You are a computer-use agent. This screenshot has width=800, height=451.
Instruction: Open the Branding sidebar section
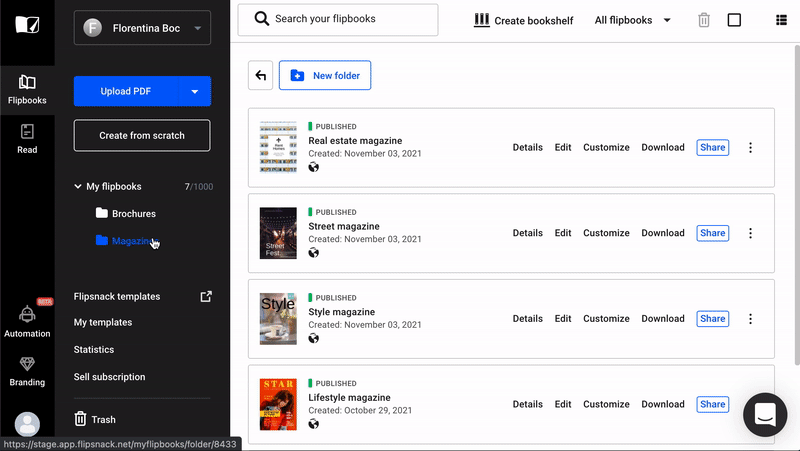(x=27, y=372)
